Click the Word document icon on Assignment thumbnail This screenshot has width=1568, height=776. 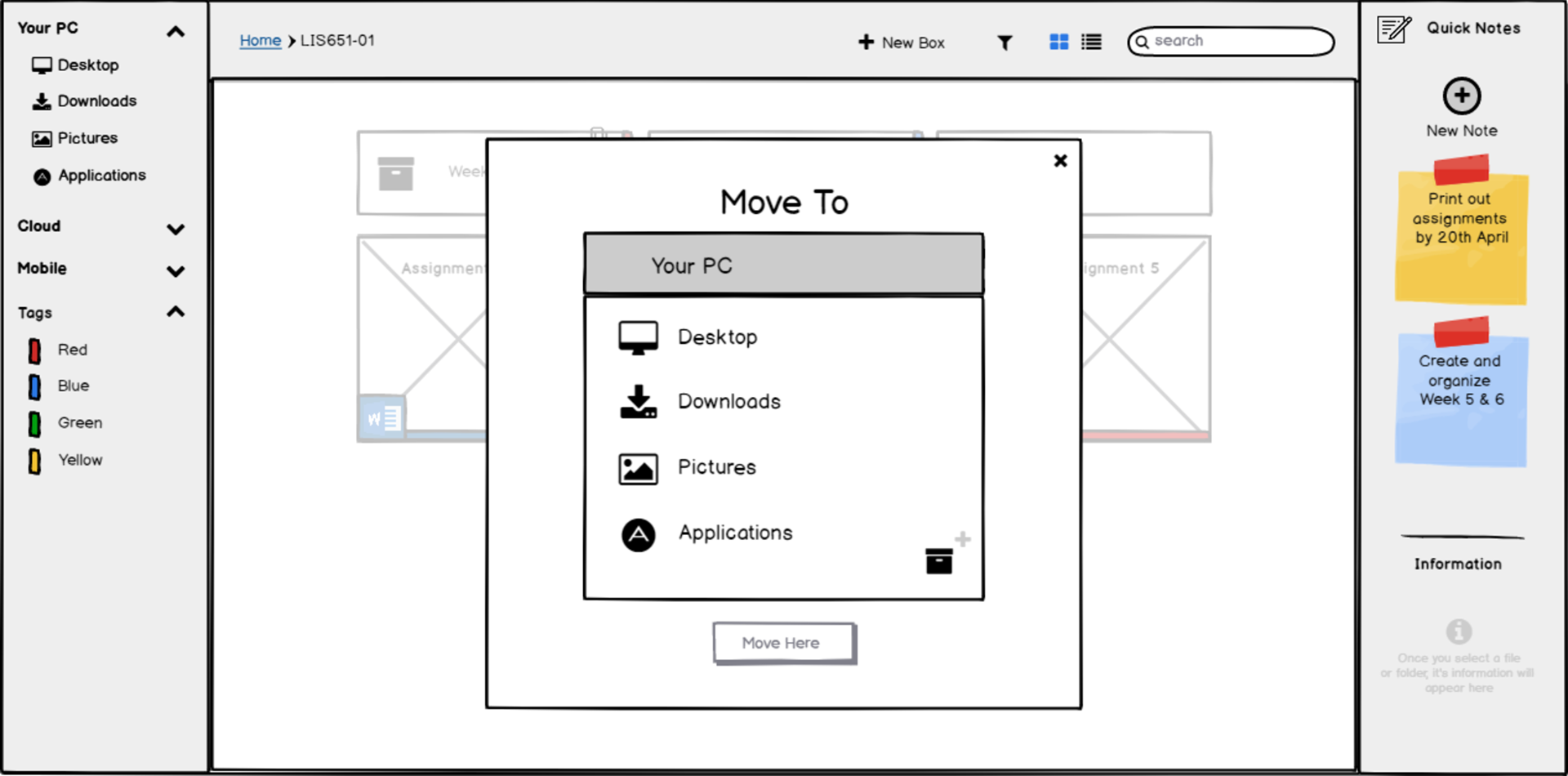coord(382,417)
